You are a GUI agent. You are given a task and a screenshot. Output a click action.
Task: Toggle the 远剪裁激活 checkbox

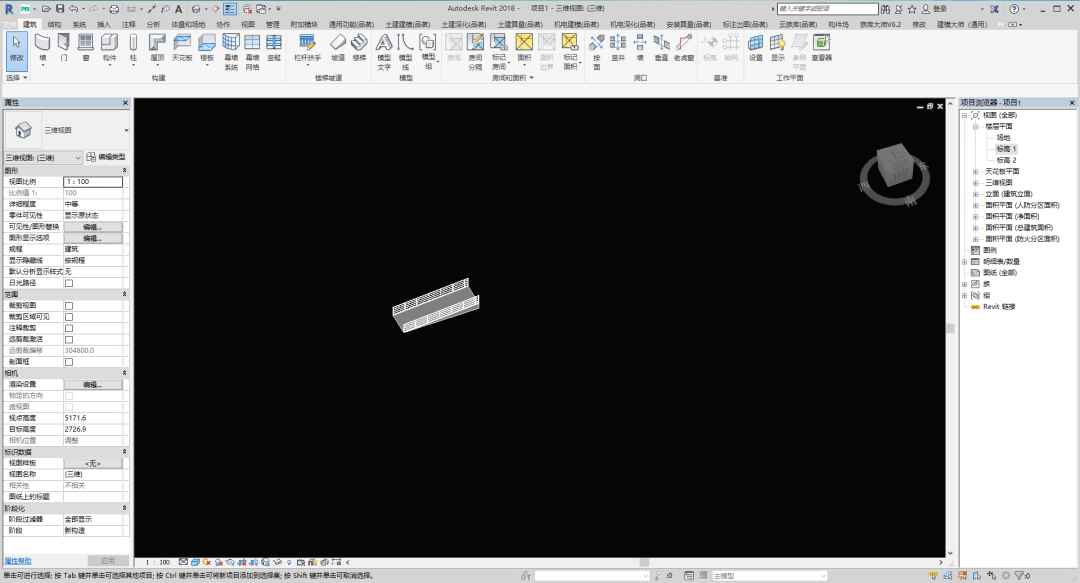(69, 340)
